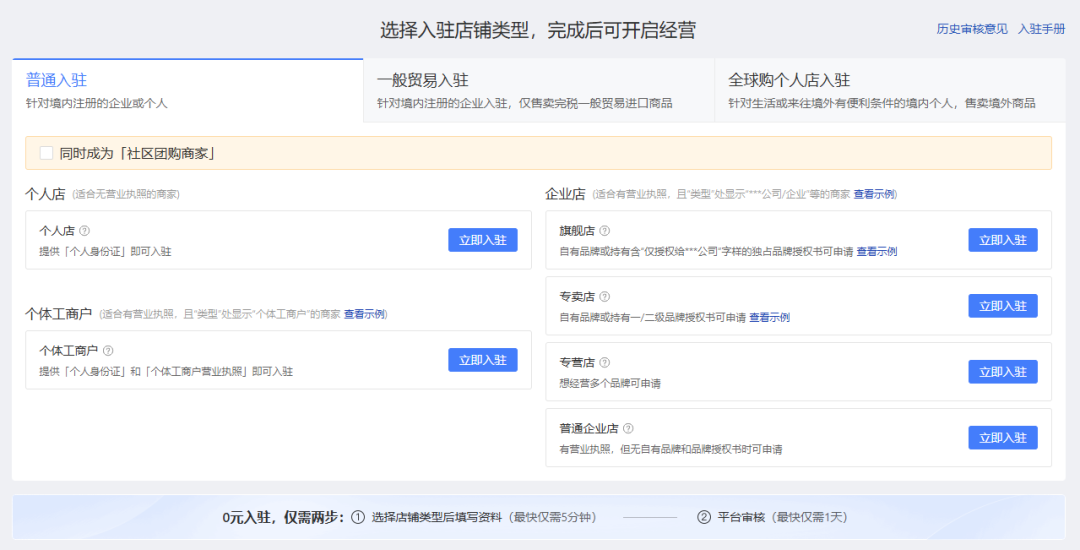Click 立即入驻 for 旗舰店

pyautogui.click(x=1003, y=240)
